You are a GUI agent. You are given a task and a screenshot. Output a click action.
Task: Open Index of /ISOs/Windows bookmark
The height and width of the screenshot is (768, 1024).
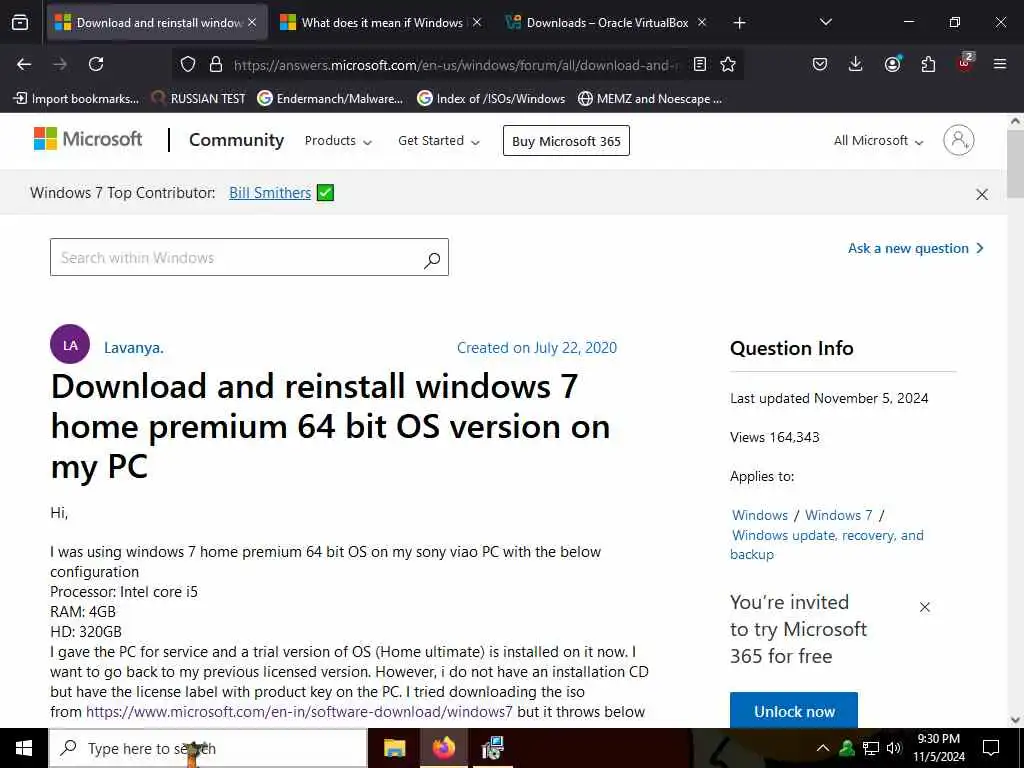click(x=491, y=99)
